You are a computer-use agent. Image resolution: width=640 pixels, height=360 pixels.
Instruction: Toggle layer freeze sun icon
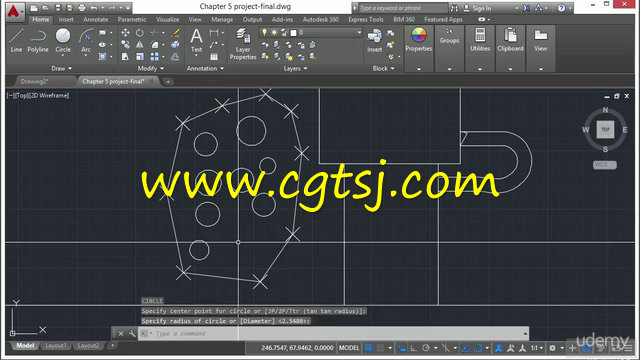coord(274,33)
